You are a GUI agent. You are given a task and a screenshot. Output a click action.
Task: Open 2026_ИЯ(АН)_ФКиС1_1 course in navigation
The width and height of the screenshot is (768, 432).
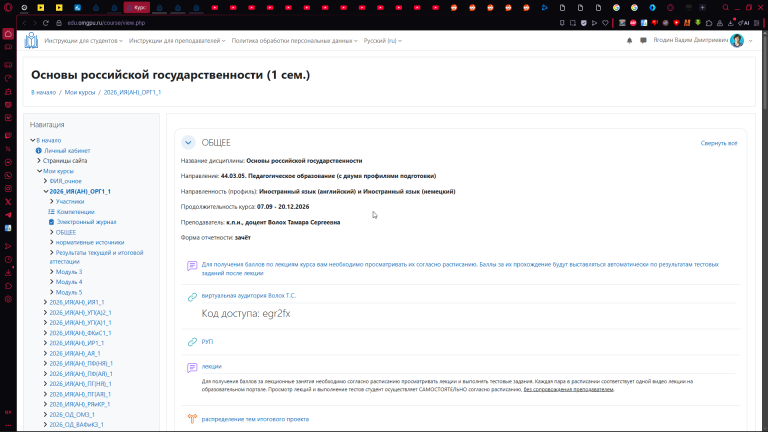80,333
